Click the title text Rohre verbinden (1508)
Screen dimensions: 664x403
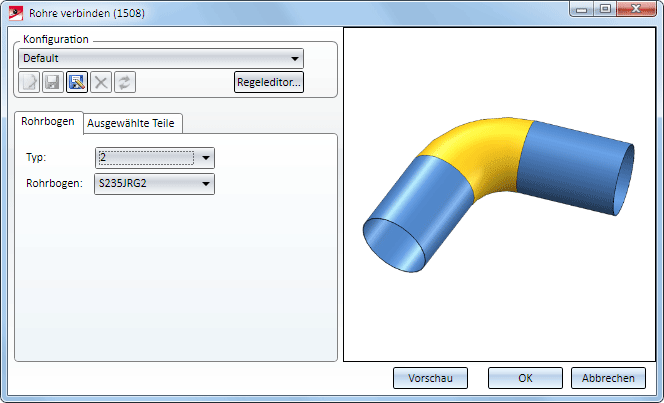87,13
